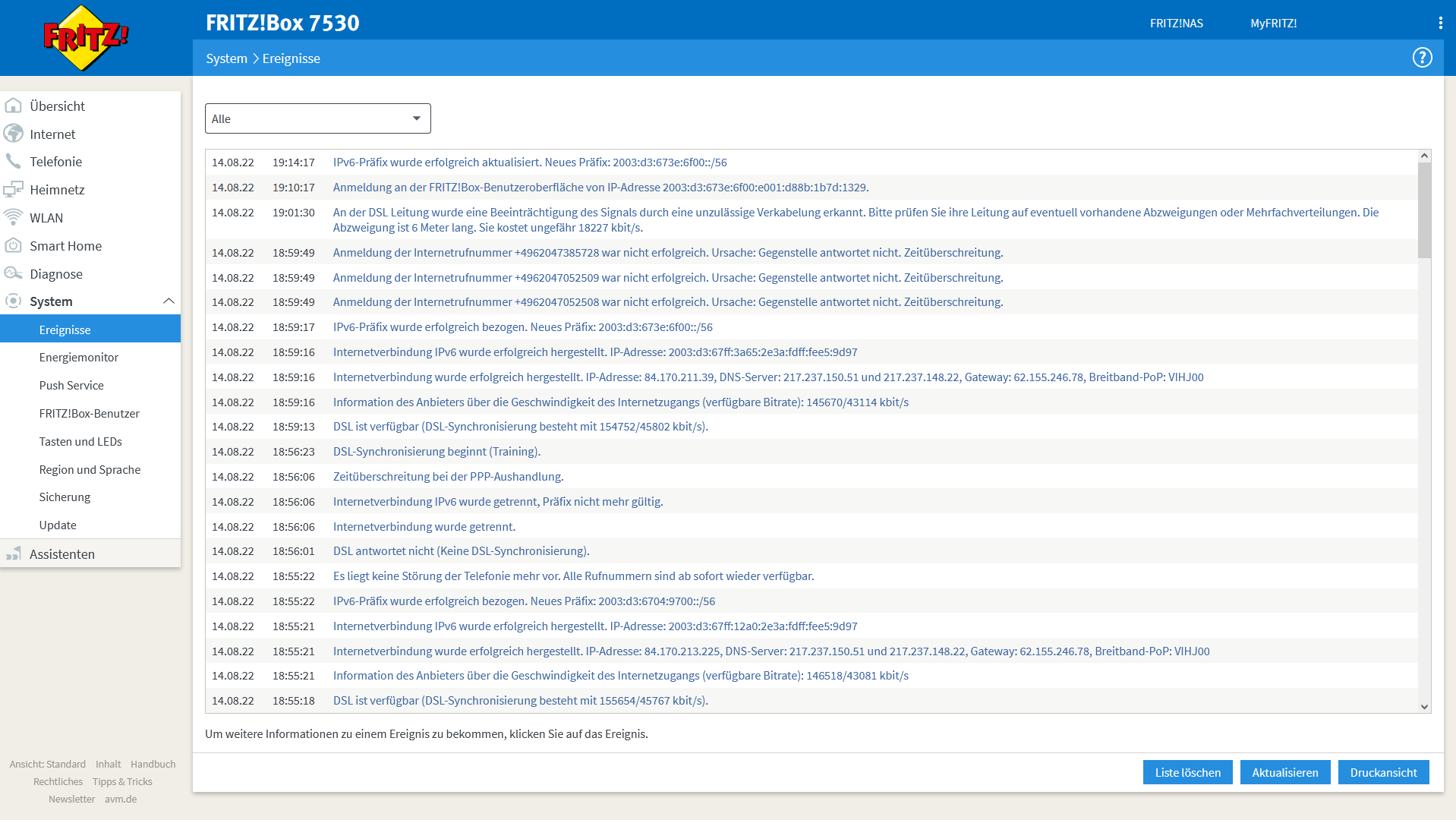Click the Druckansicht button

pos(1383,772)
